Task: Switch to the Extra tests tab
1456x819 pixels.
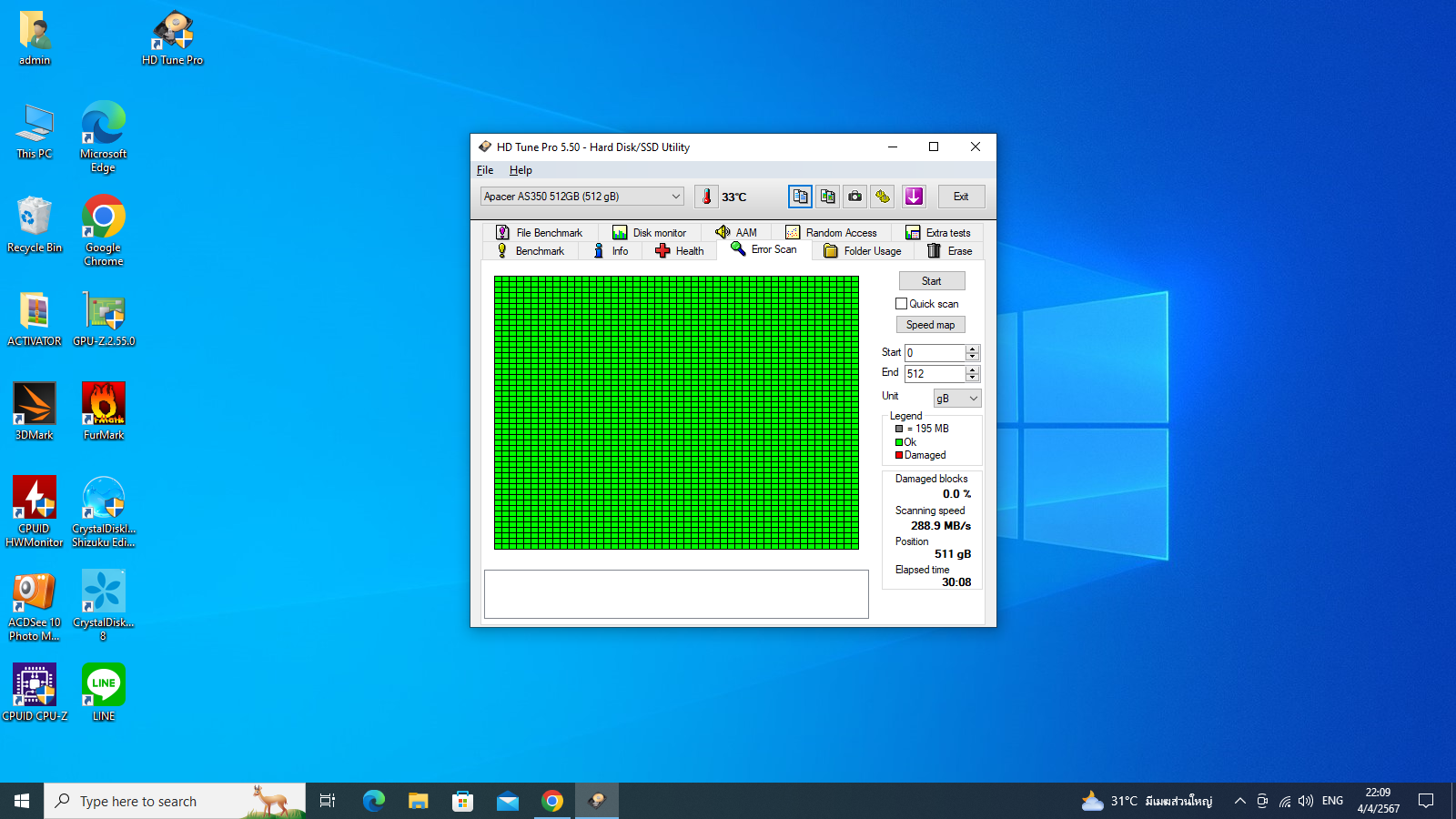Action: tap(937, 233)
